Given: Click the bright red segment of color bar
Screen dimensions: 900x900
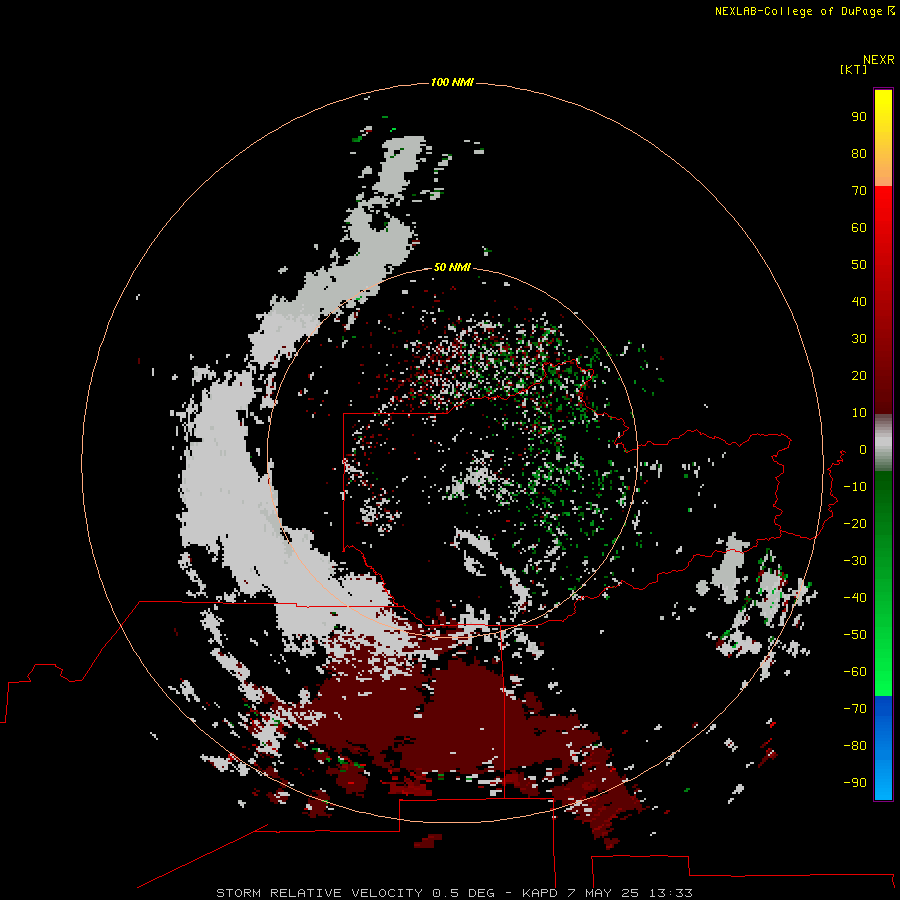Looking at the screenshot, I should coord(883,300).
